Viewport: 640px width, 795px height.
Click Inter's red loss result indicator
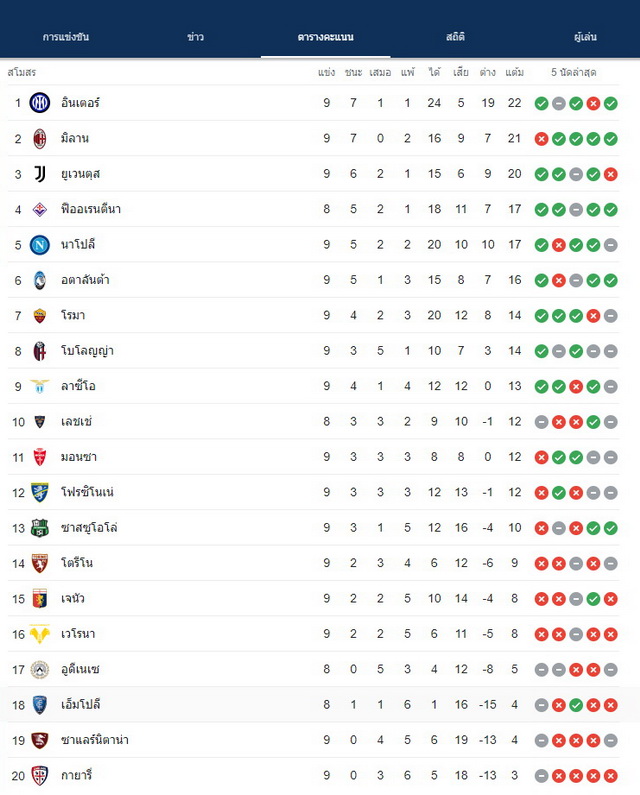[x=593, y=103]
